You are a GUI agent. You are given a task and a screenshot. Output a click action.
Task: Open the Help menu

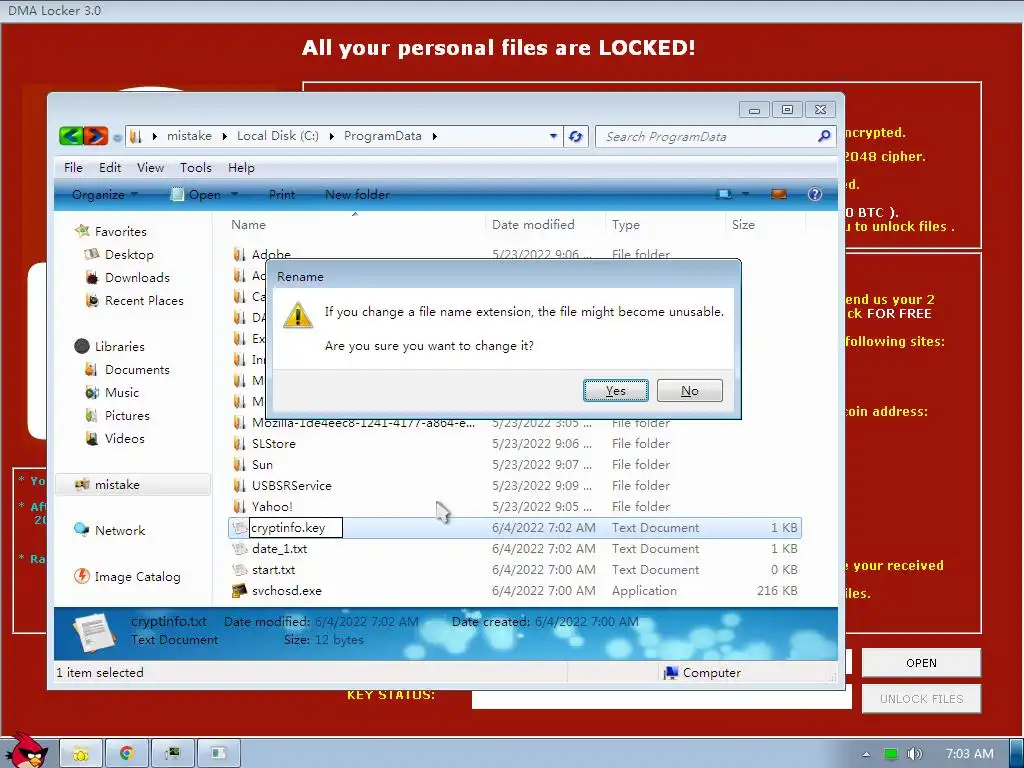pyautogui.click(x=241, y=168)
